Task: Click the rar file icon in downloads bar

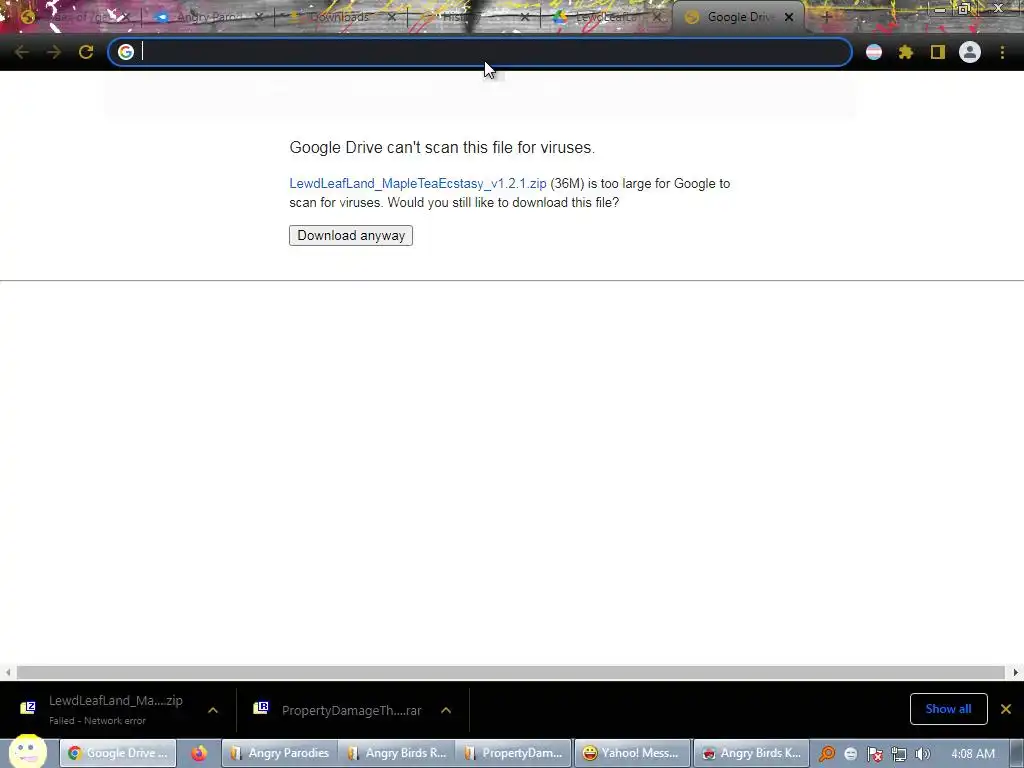Action: pyautogui.click(x=261, y=708)
